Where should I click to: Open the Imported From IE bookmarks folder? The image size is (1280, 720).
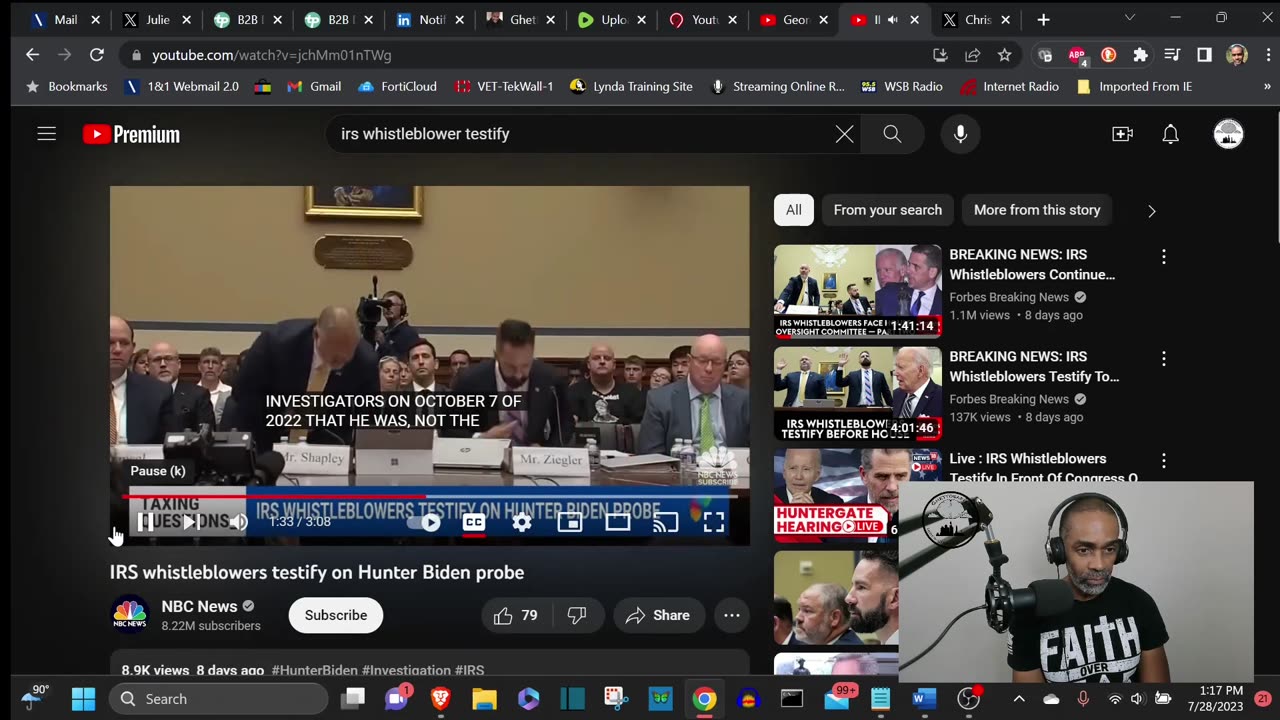(x=1134, y=87)
